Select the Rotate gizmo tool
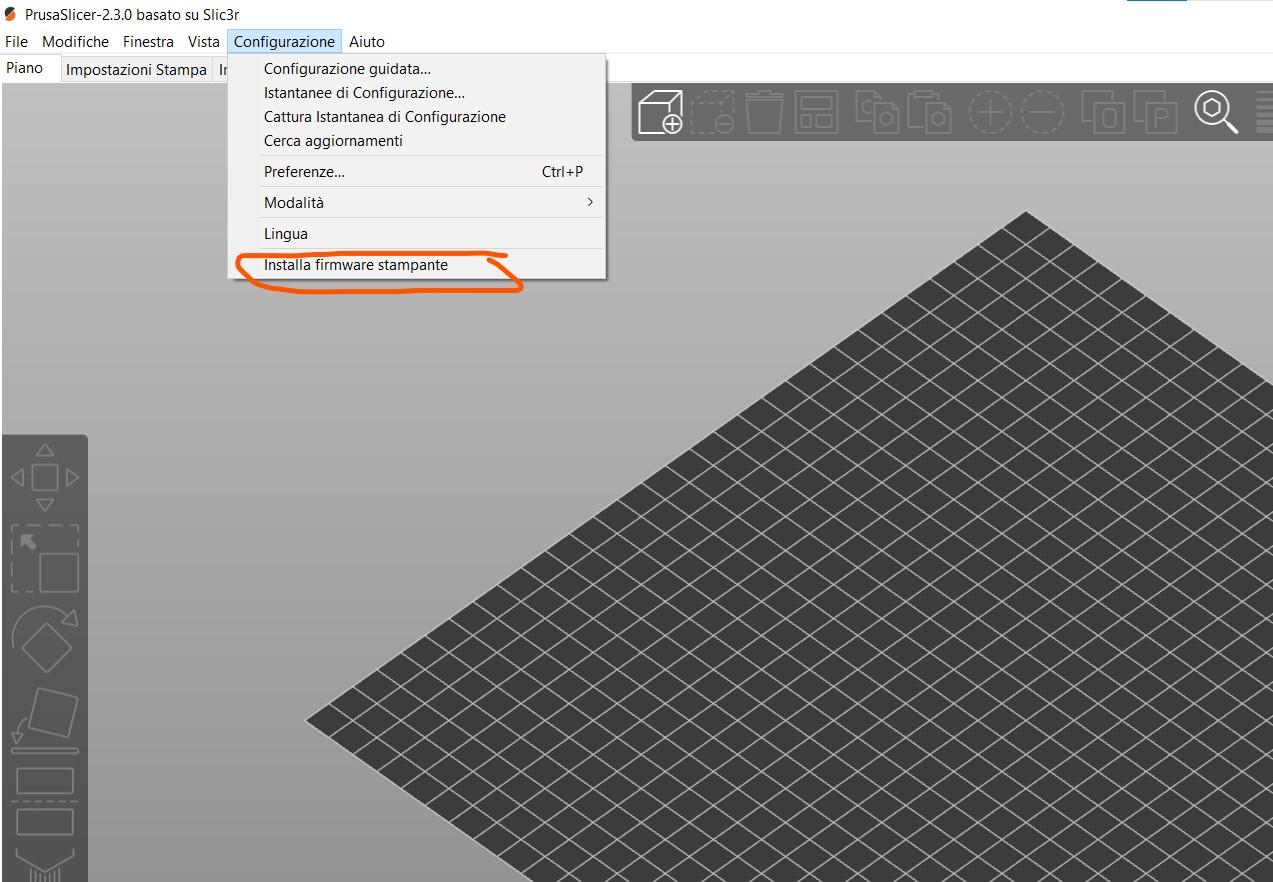Image resolution: width=1273 pixels, height=882 pixels. pyautogui.click(x=45, y=640)
